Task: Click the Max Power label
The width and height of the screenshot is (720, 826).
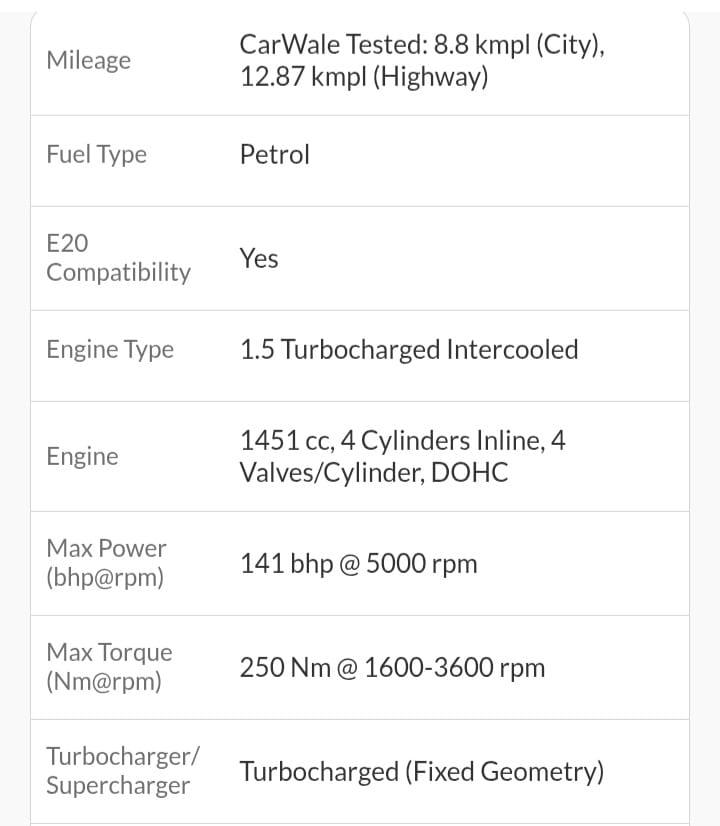Action: 106,548
